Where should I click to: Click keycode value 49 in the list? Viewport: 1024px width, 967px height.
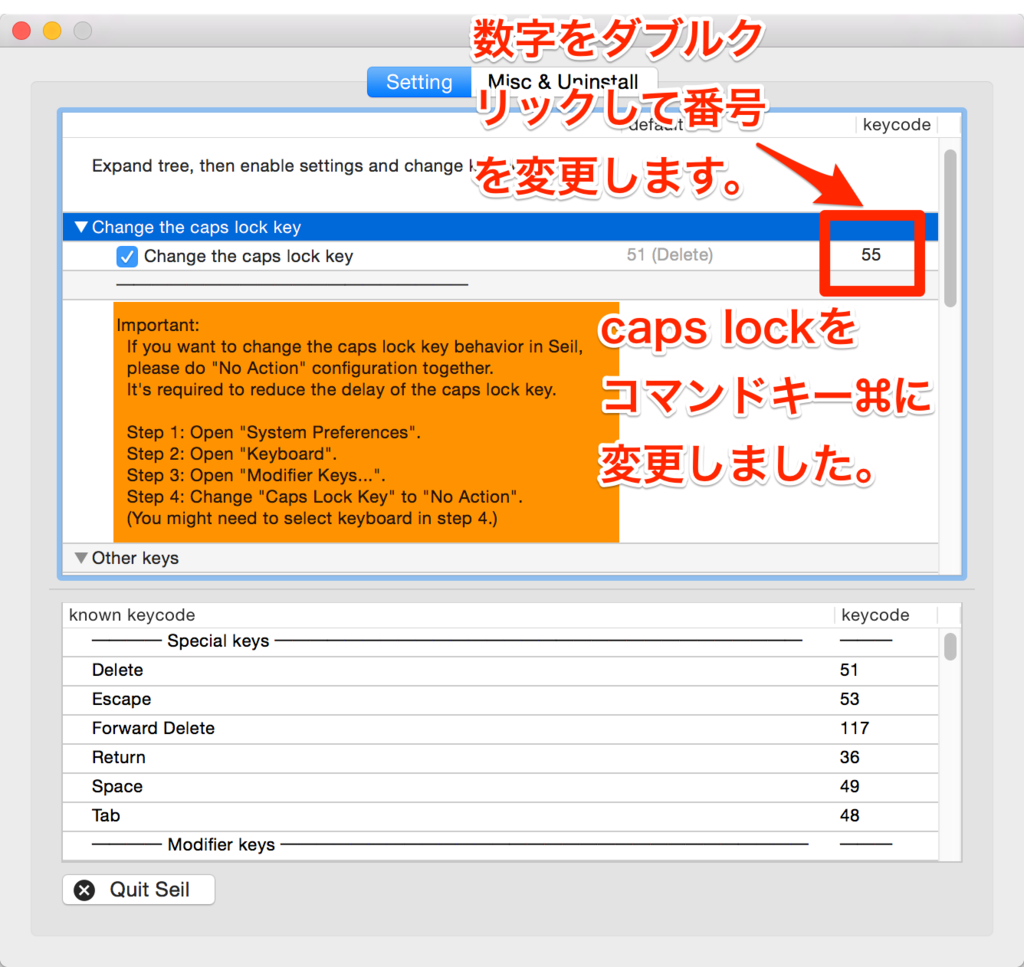point(850,787)
